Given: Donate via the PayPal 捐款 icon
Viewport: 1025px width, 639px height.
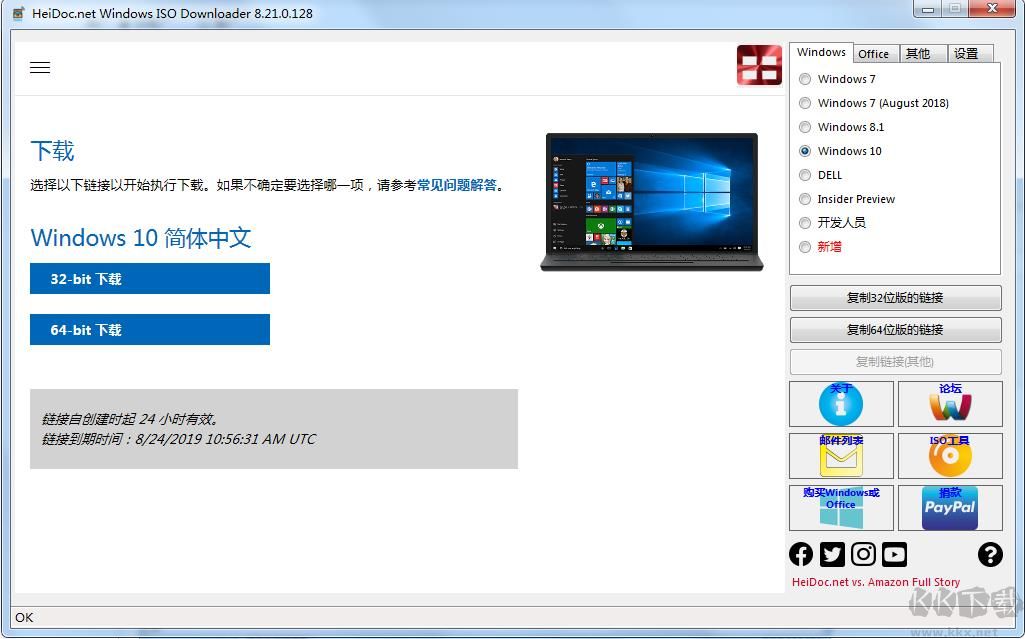Looking at the screenshot, I should coord(949,508).
